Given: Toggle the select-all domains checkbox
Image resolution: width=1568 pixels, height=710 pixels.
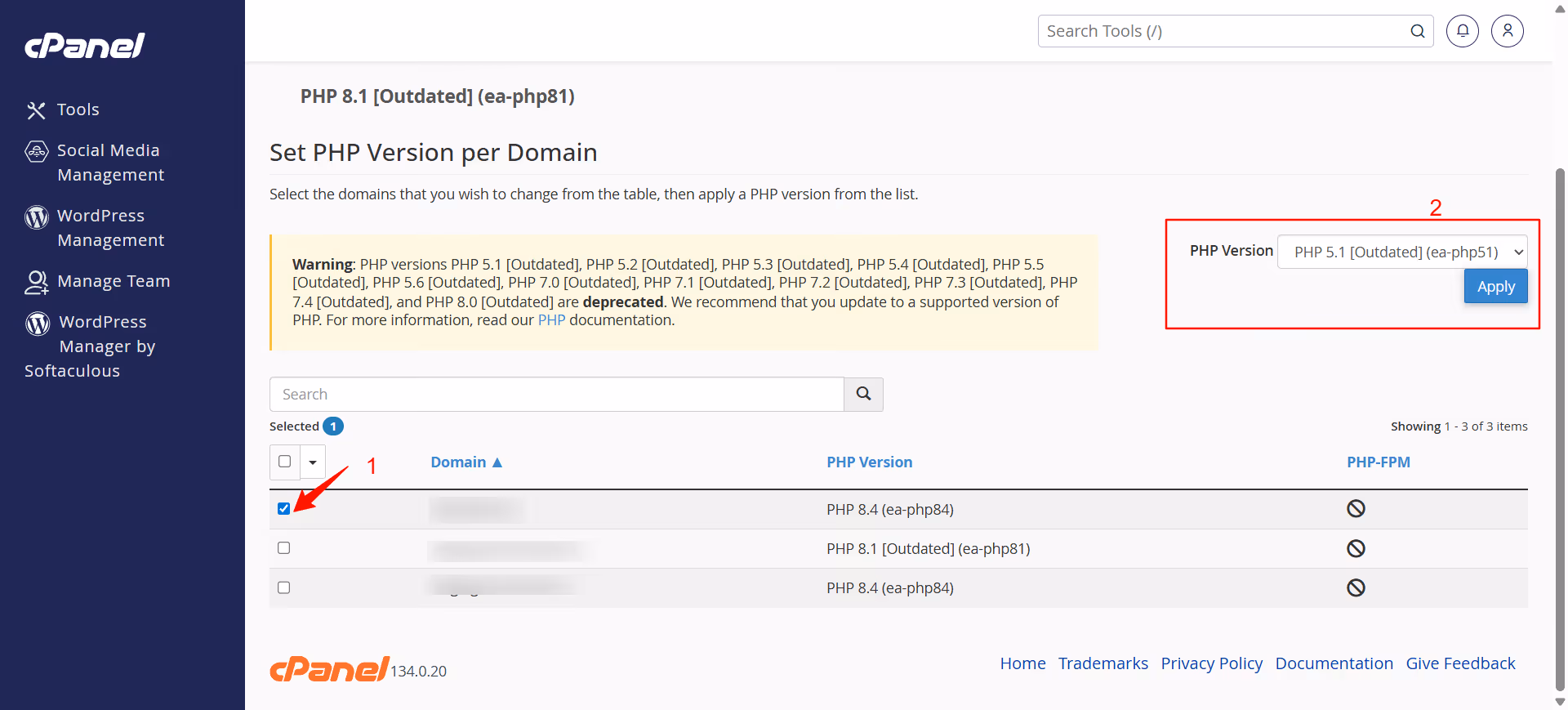Looking at the screenshot, I should [x=285, y=462].
